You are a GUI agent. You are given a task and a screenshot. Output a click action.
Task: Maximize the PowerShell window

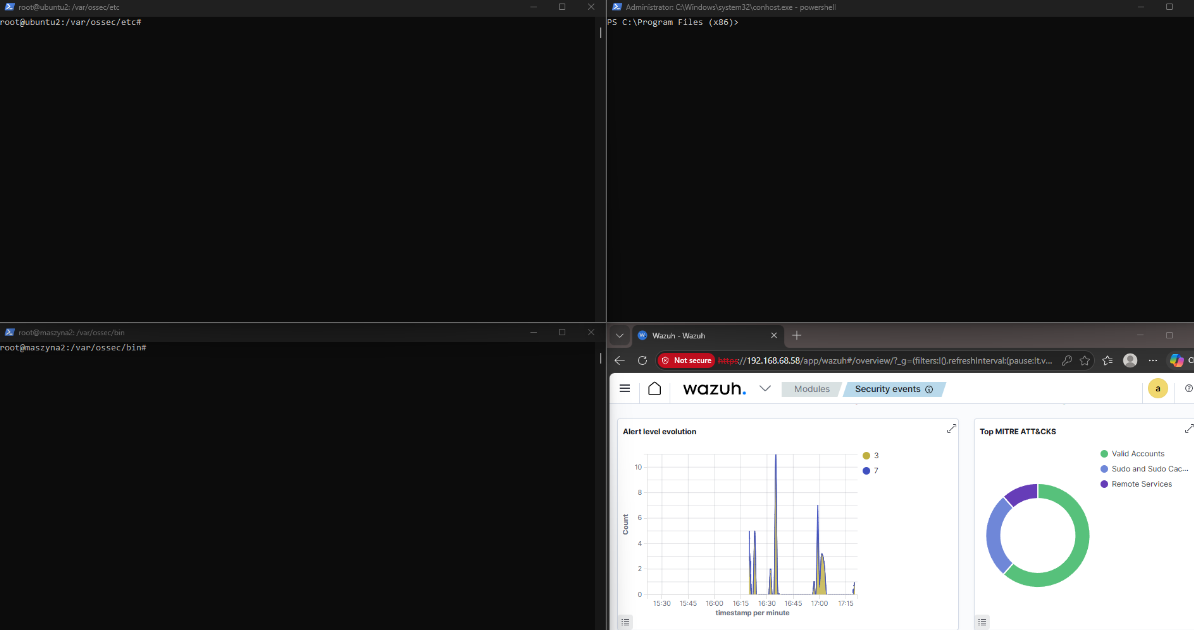(x=1169, y=7)
